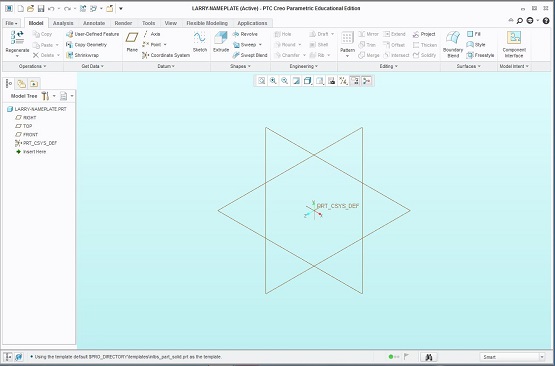Image resolution: width=555 pixels, height=366 pixels.
Task: Open the Smart selection filter dropdown
Action: 542,357
